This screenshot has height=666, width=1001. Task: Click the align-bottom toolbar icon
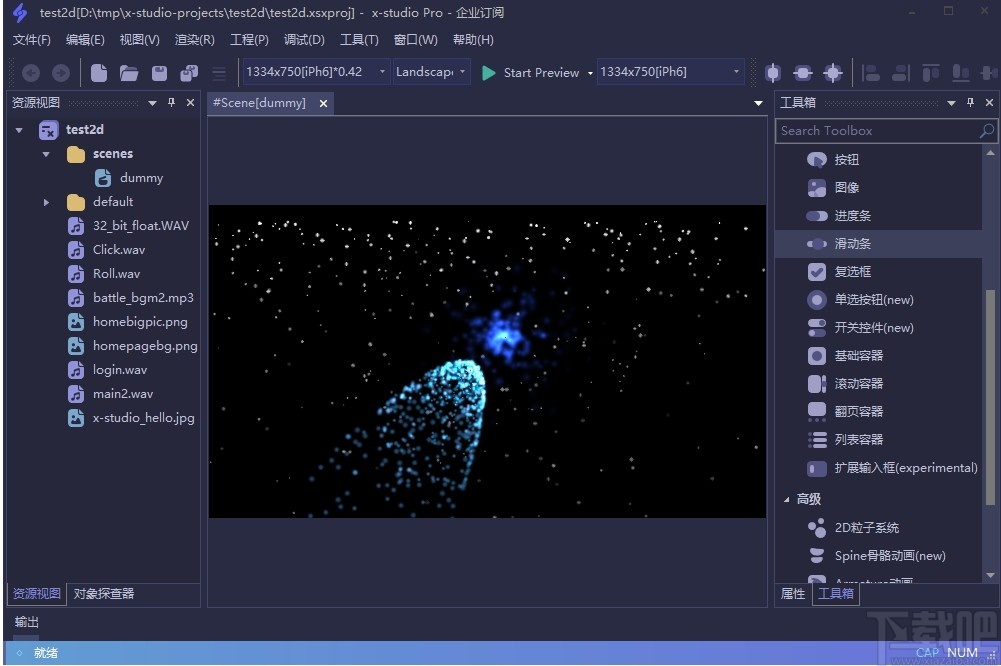pos(962,72)
